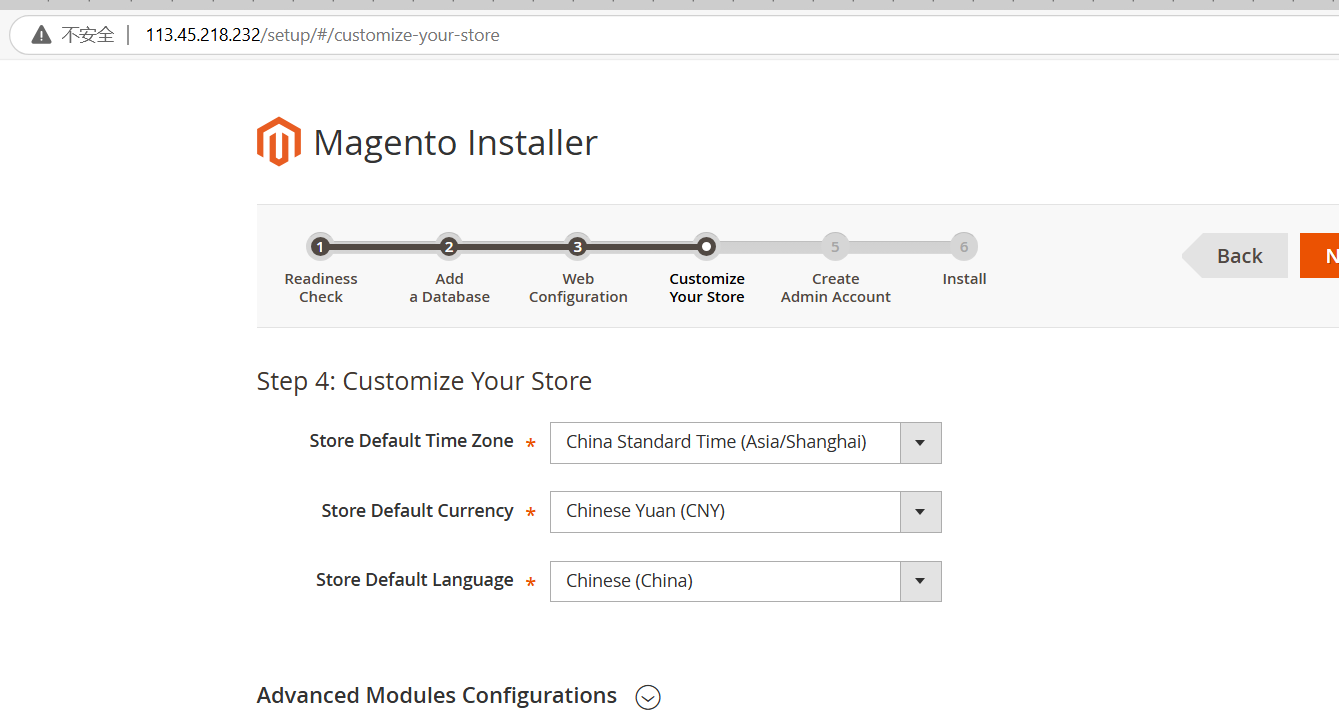Viewport: 1339px width, 723px height.
Task: Click the Store Default Currency label
Action: (417, 511)
